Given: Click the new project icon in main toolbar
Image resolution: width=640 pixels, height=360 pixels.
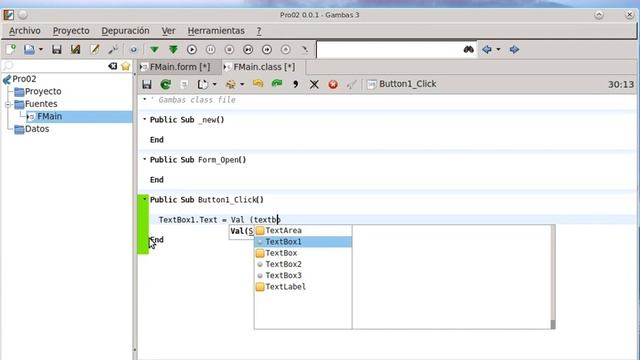Looking at the screenshot, I should tap(11, 49).
